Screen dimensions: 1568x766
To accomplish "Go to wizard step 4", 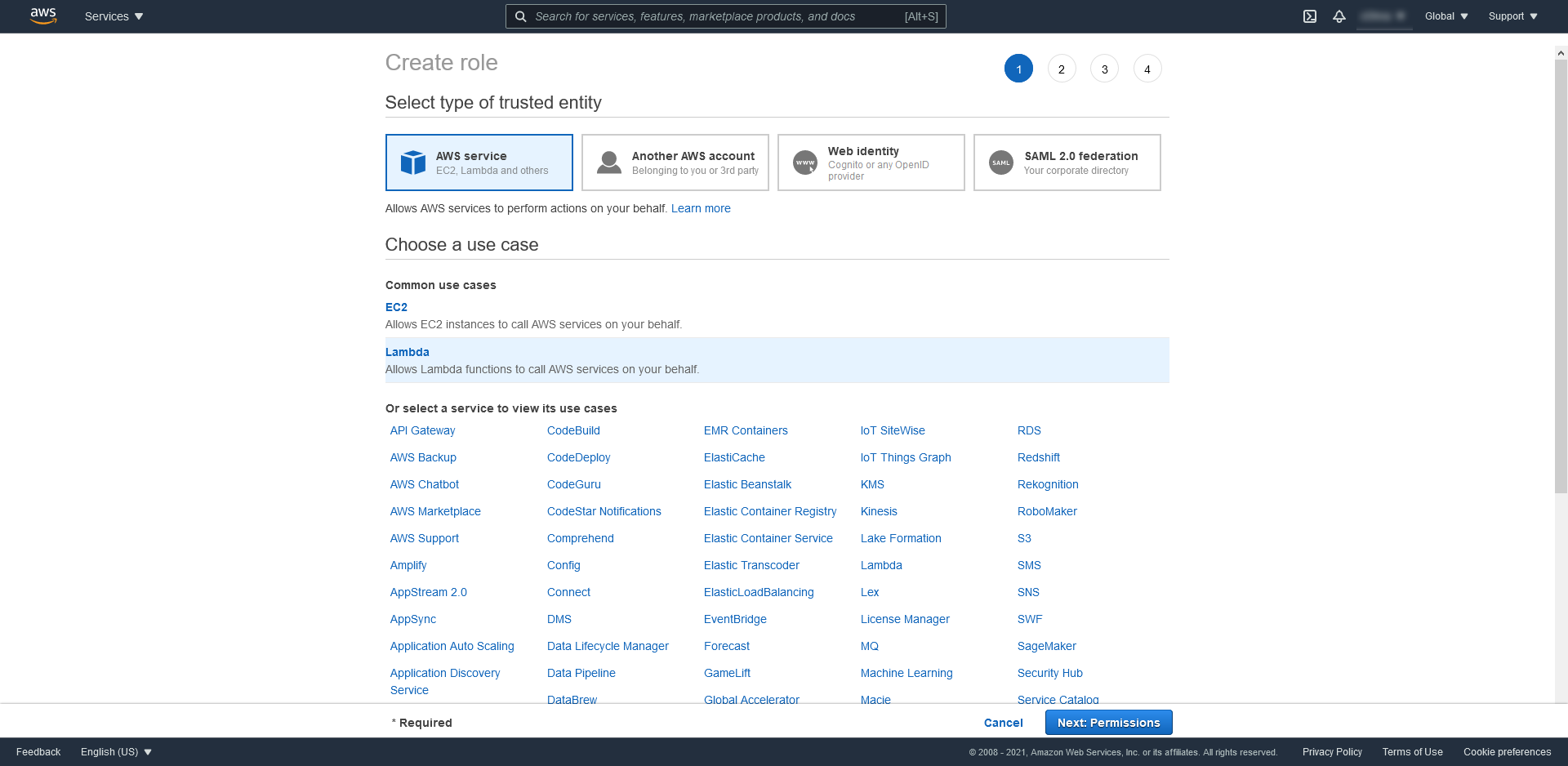I will [x=1147, y=69].
